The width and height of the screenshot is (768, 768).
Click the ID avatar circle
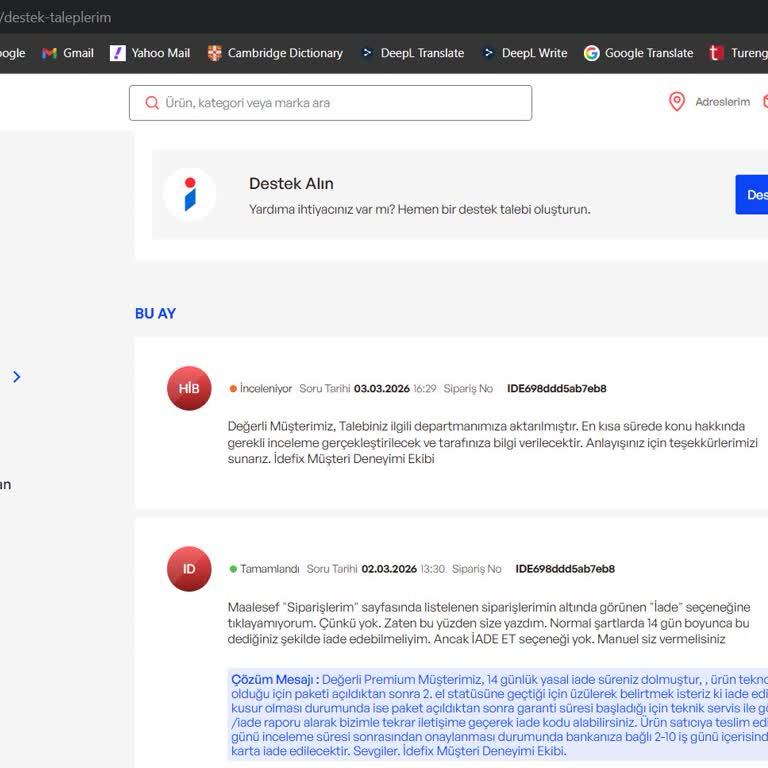[x=189, y=569]
